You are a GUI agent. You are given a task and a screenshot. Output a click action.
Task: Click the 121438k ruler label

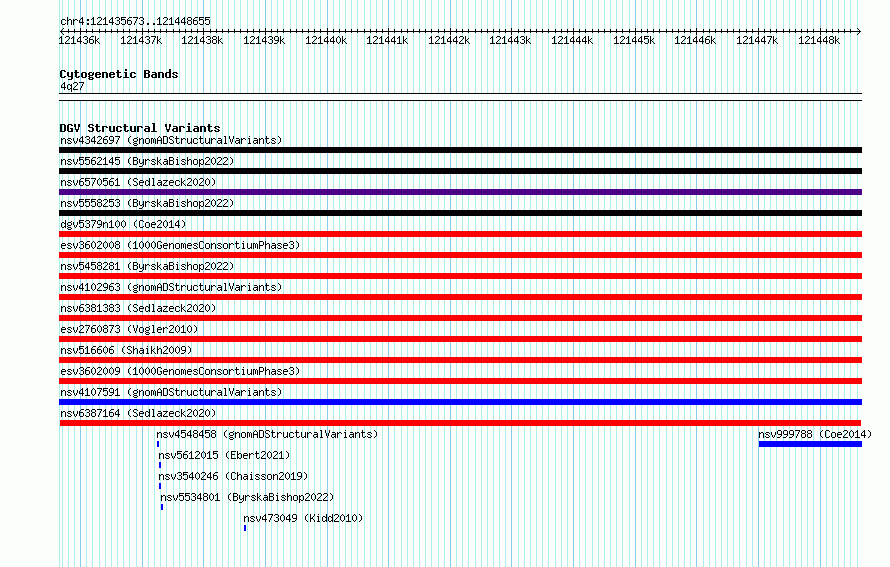pyautogui.click(x=202, y=40)
